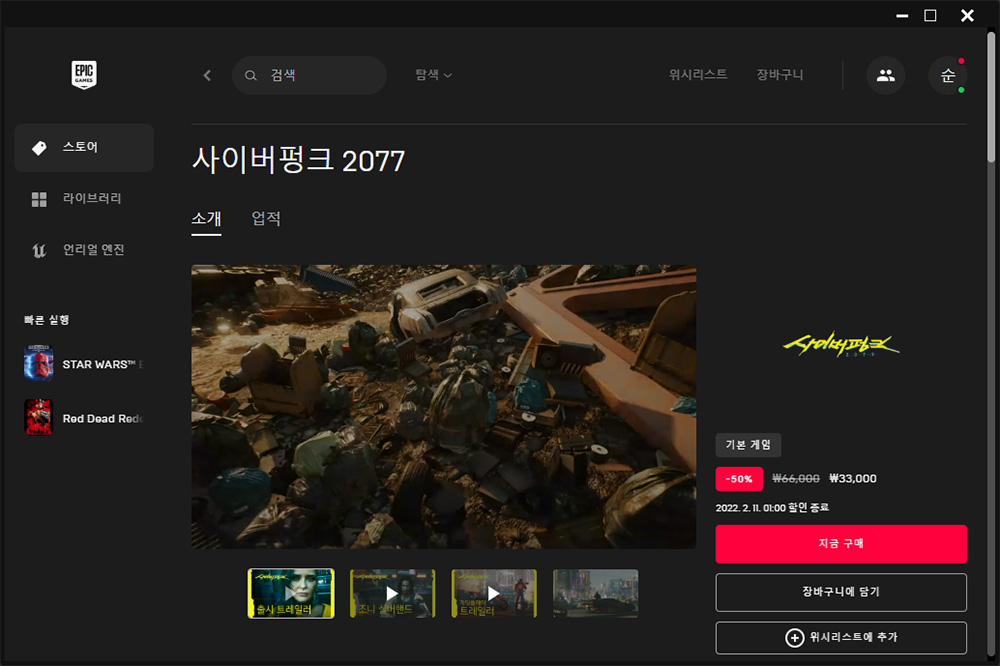This screenshot has width=1000, height=666.
Task: Launch STAR WARS quick launch entry
Action: click(x=84, y=364)
